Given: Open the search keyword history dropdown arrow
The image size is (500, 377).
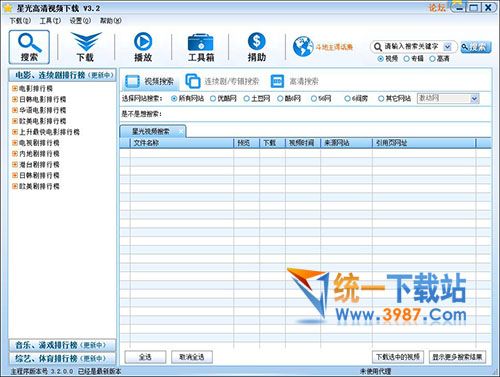Looking at the screenshot, I should pyautogui.click(x=448, y=47).
